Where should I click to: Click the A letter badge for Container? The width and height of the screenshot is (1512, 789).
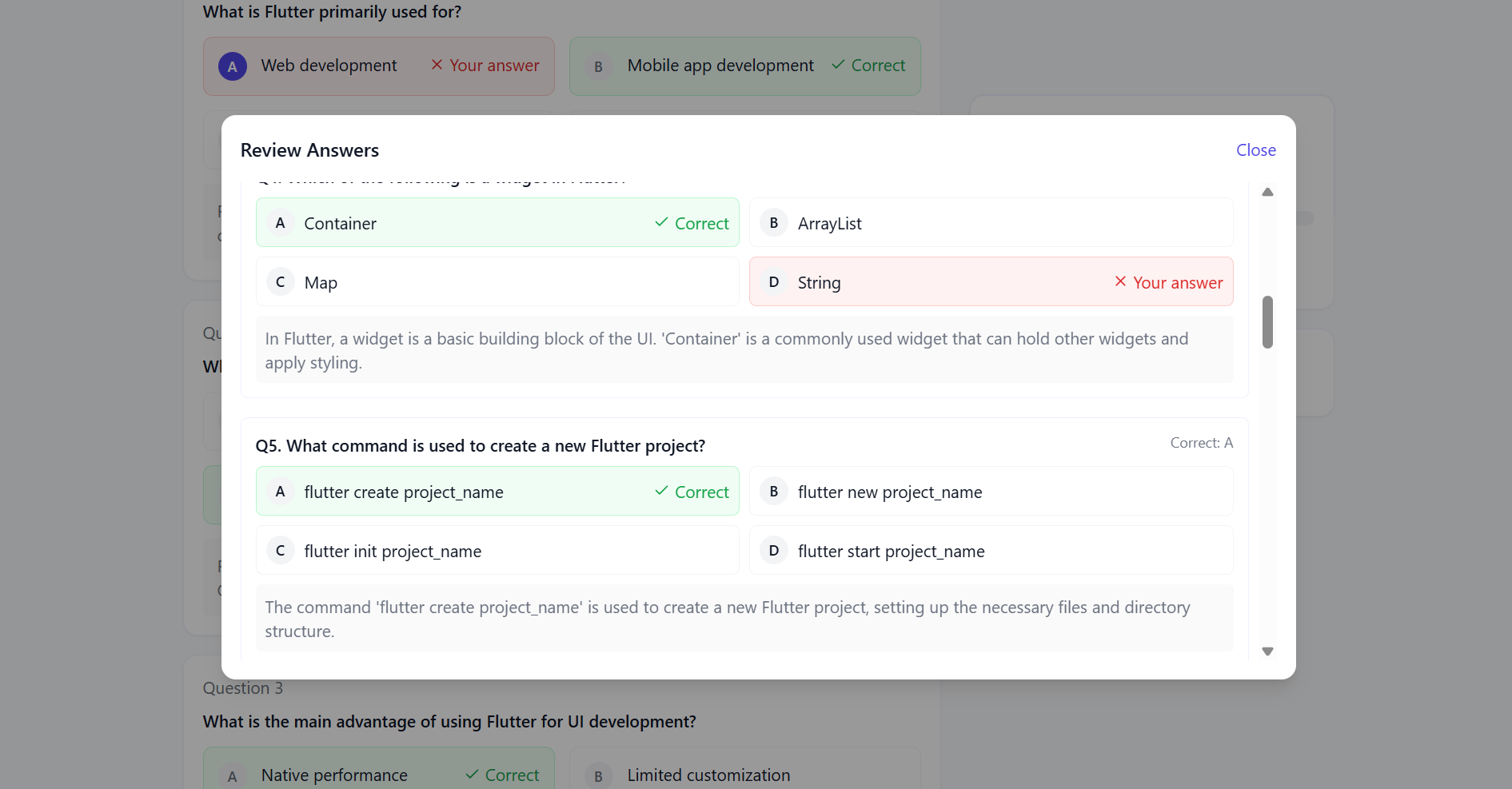(280, 223)
